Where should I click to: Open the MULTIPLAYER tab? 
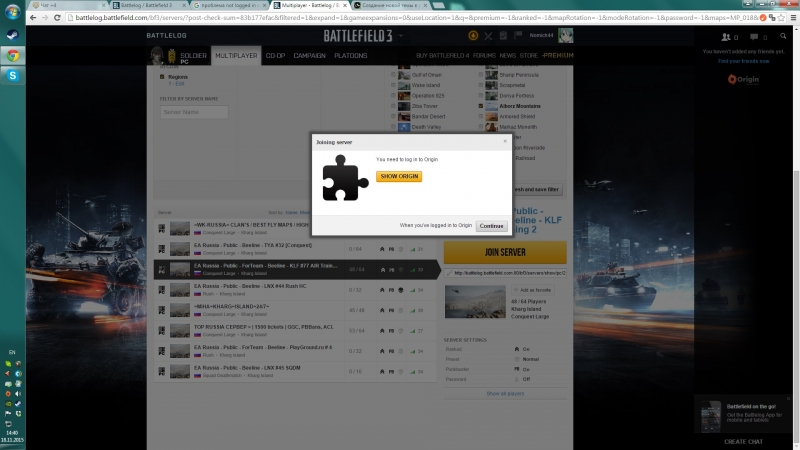tap(236, 56)
